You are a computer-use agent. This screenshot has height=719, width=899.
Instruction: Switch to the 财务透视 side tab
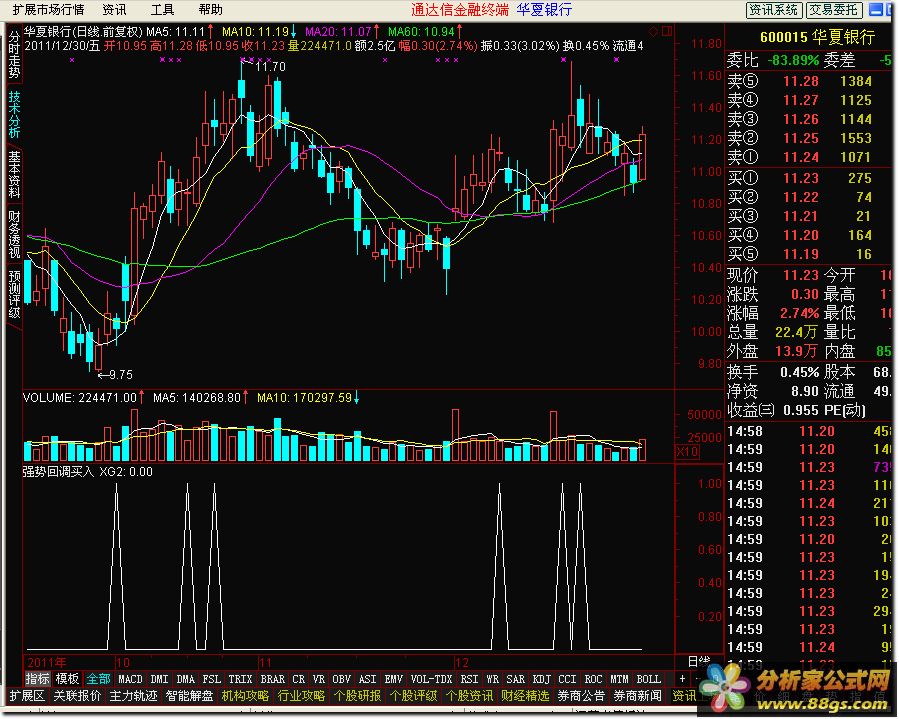[14, 235]
